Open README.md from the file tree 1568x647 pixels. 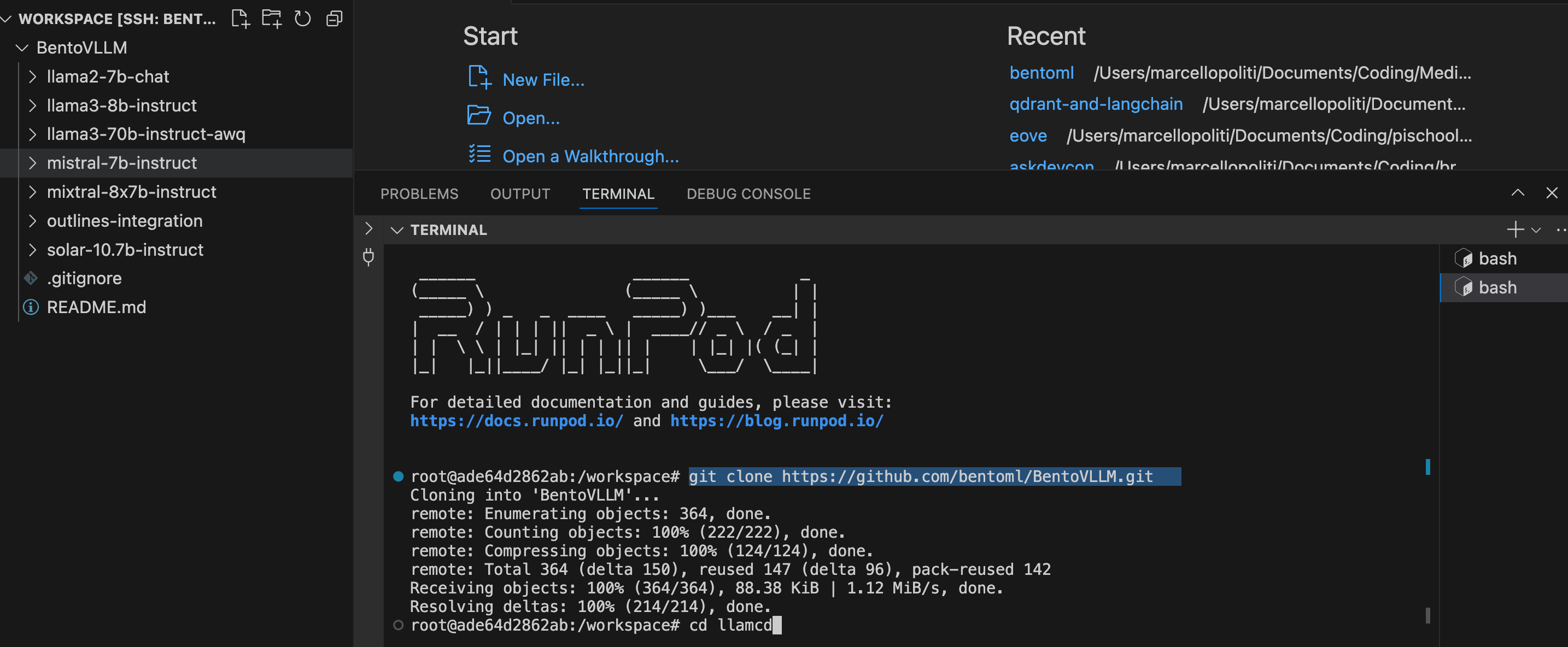coord(96,307)
